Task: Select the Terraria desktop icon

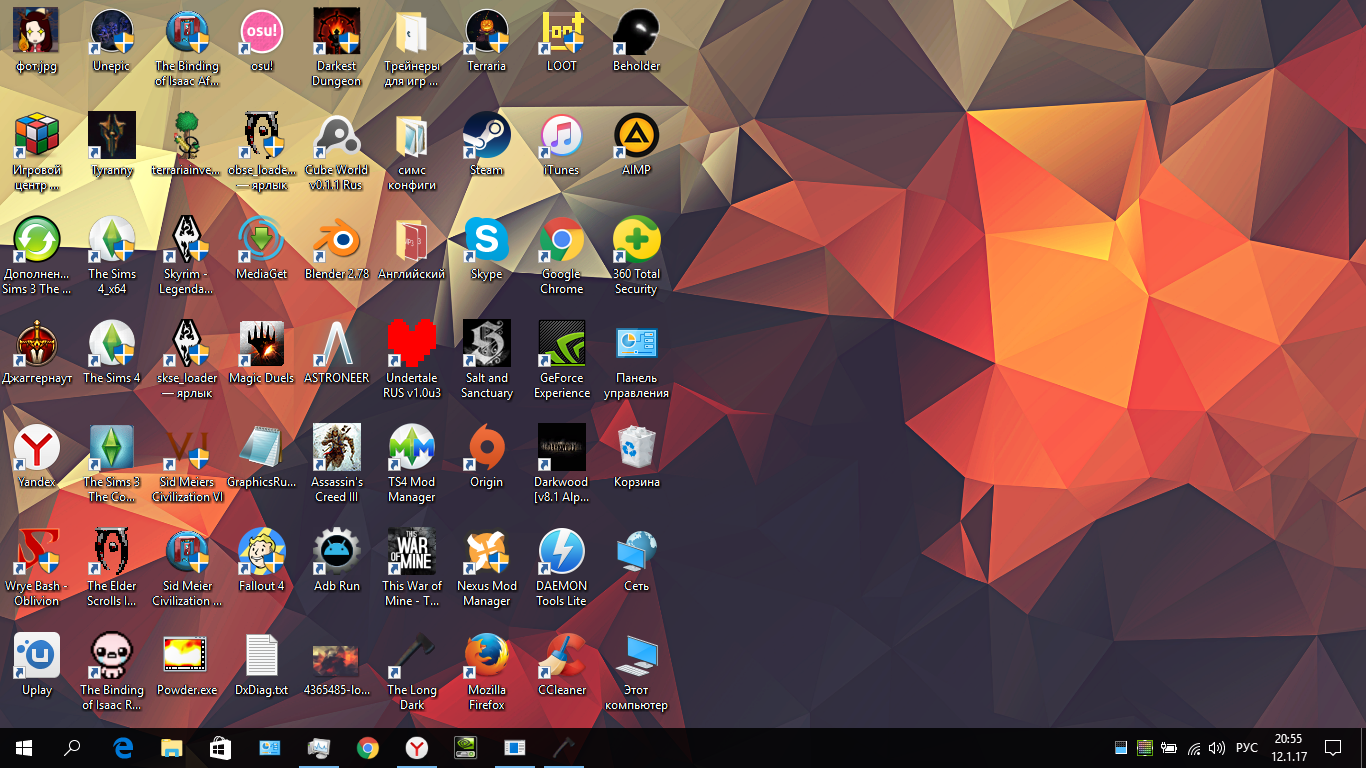Action: click(x=487, y=32)
